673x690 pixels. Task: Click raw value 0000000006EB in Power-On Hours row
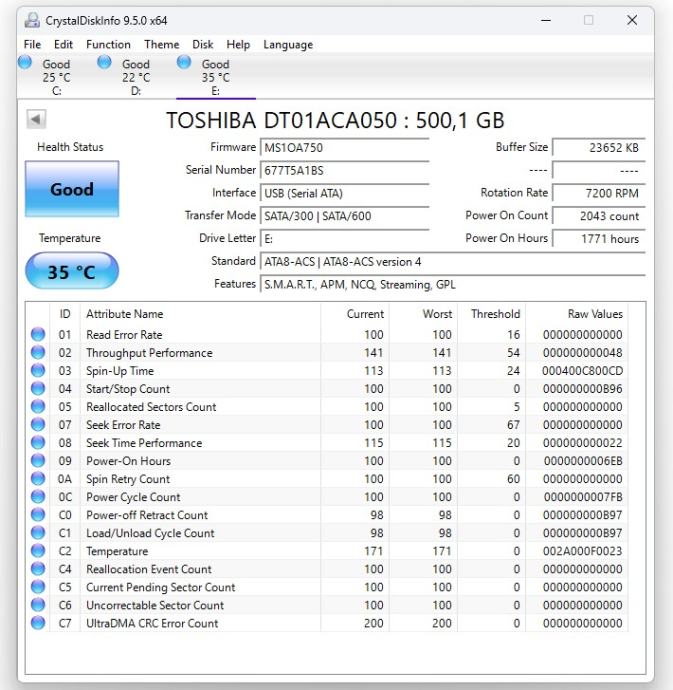(x=583, y=461)
